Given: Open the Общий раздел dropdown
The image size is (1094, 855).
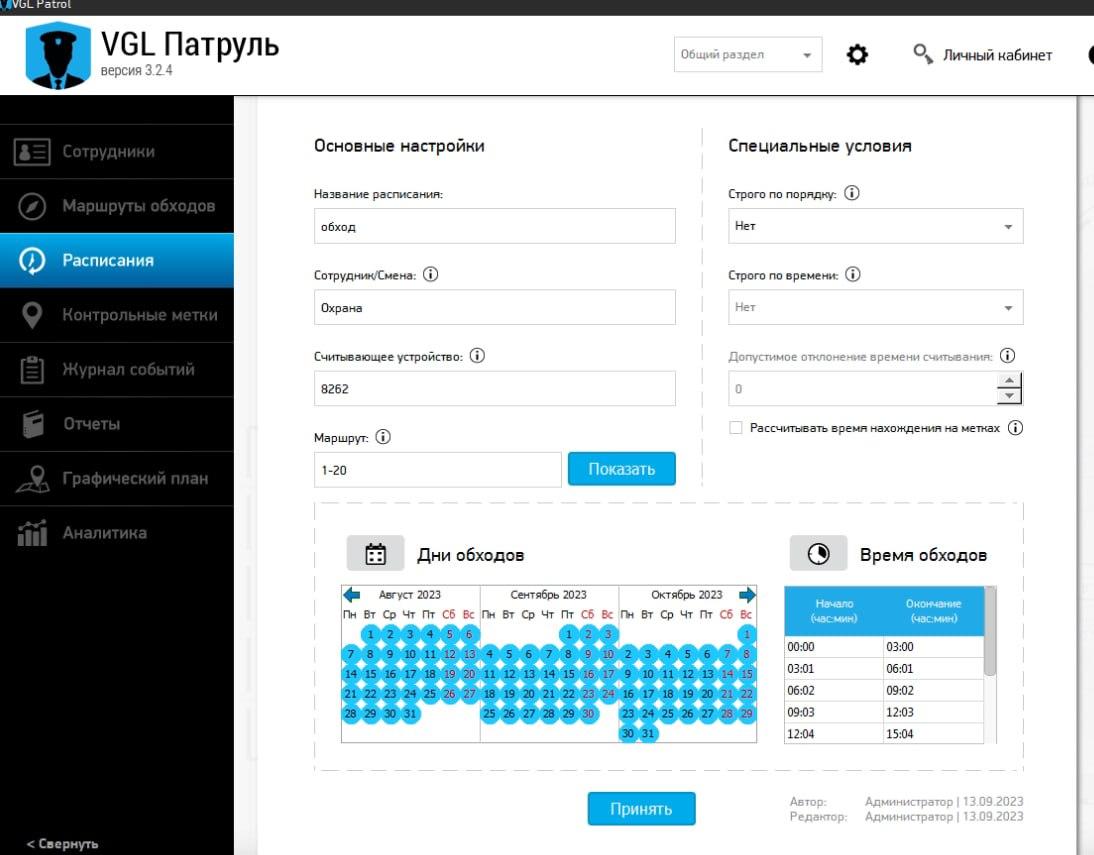Looking at the screenshot, I should [747, 54].
